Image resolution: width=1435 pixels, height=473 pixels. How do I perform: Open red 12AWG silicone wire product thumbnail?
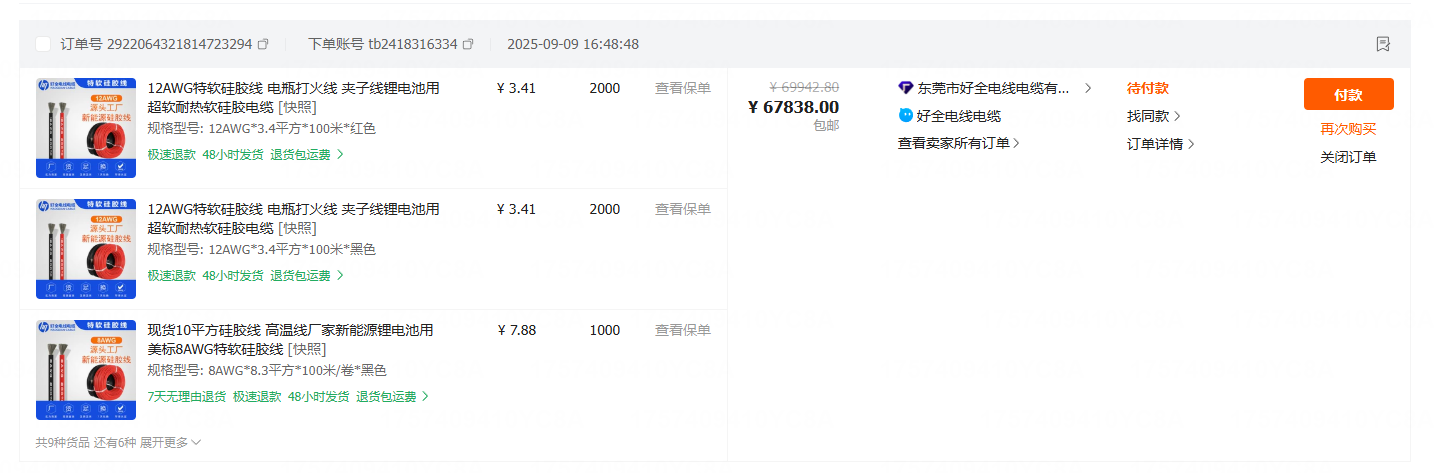86,128
